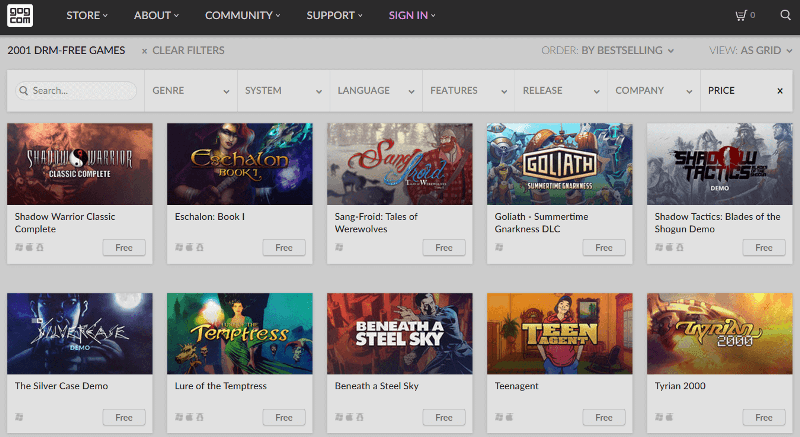The height and width of the screenshot is (437, 800).
Task: Open the STORE menu
Action: pos(87,15)
